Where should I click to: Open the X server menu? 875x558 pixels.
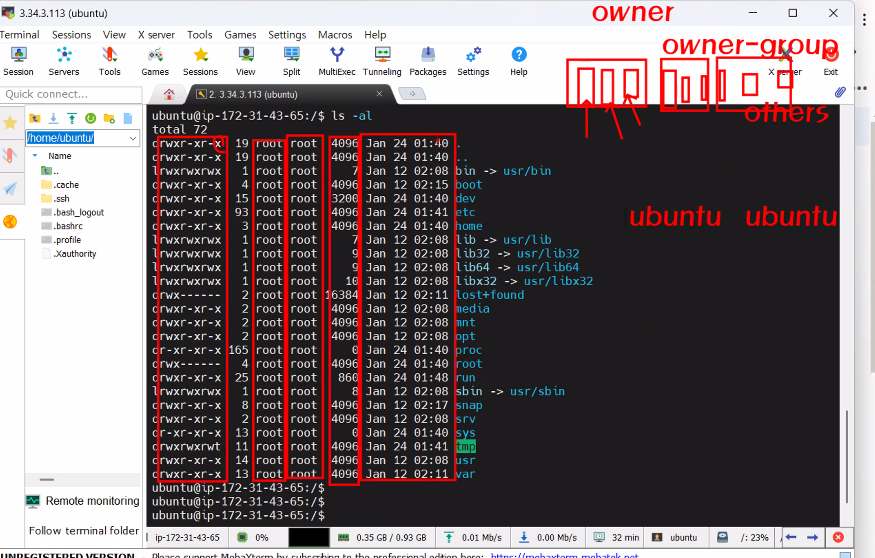[156, 35]
